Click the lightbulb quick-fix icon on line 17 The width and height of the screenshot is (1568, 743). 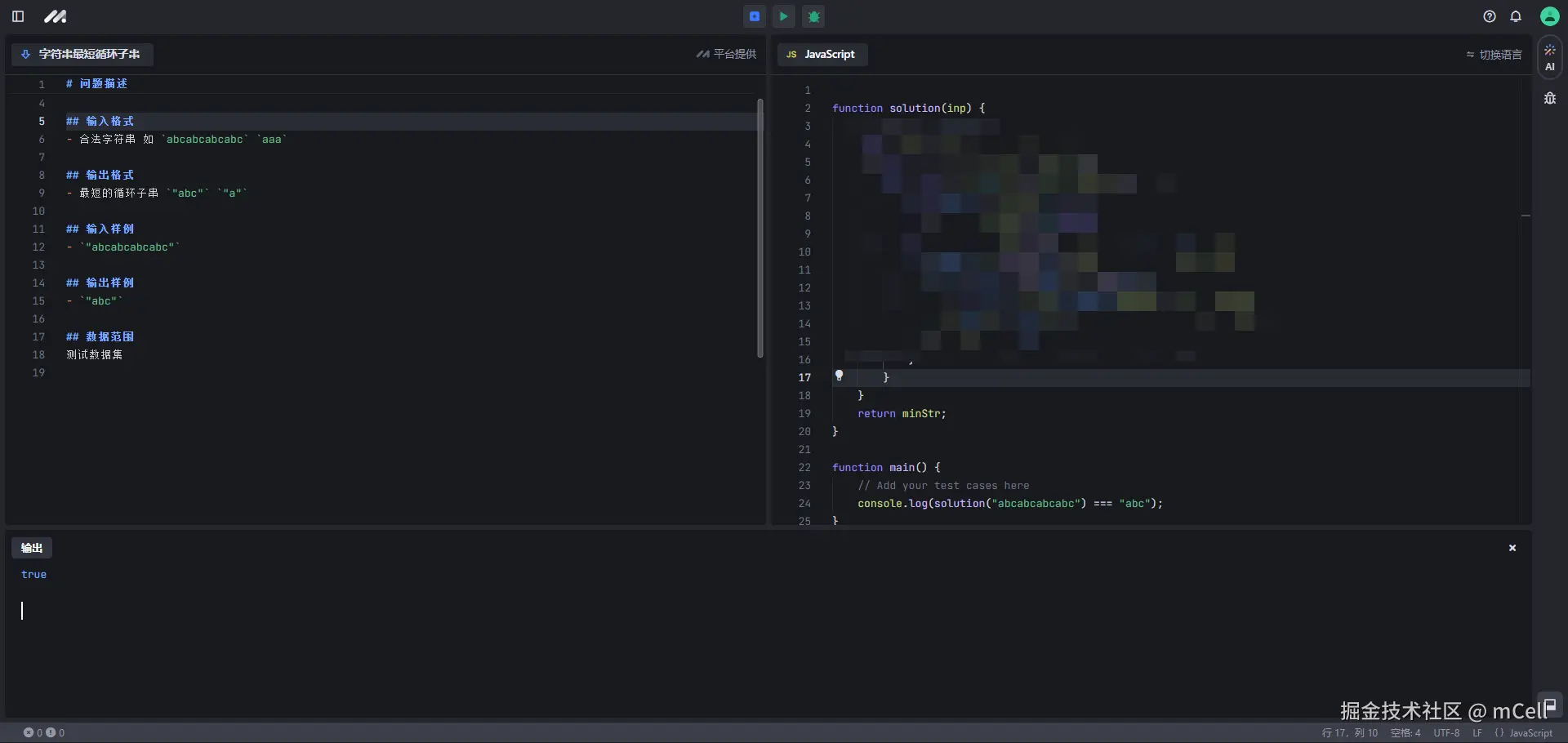point(839,376)
